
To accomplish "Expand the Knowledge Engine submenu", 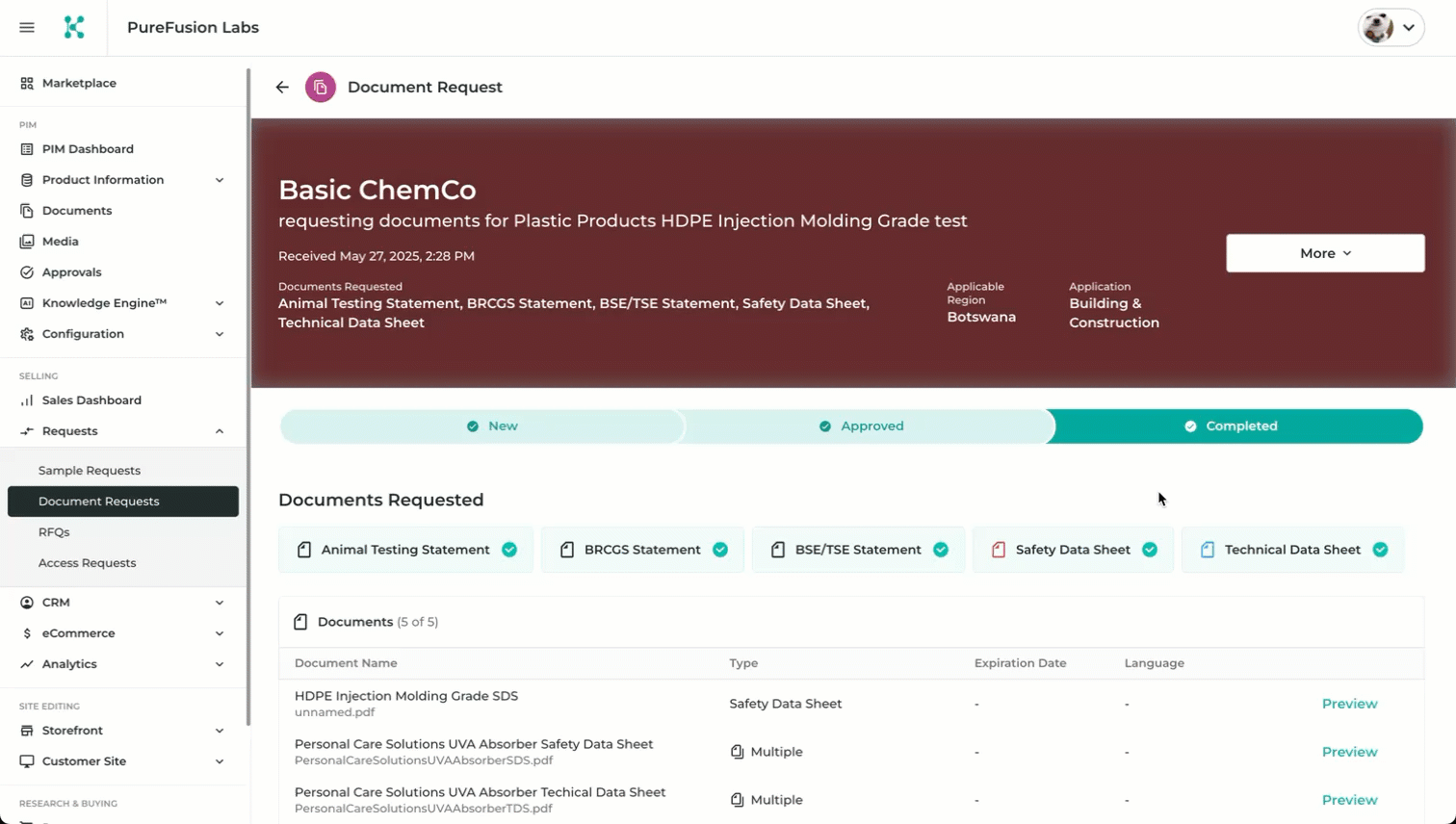I will (220, 303).
